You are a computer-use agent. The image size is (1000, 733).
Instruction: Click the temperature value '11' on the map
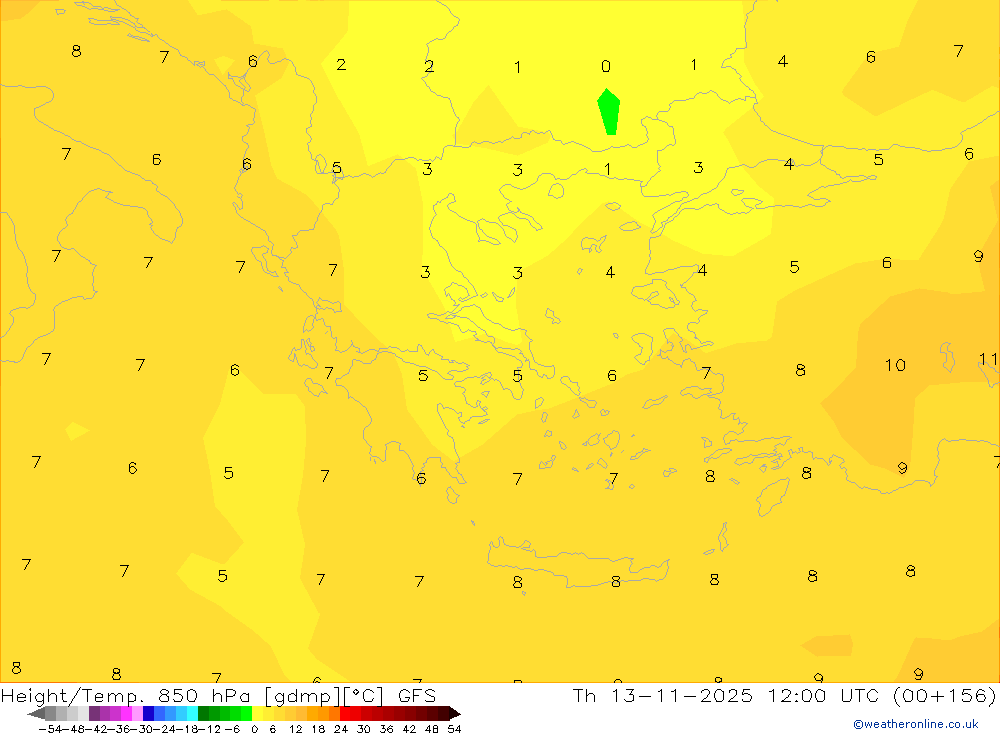[x=989, y=359]
